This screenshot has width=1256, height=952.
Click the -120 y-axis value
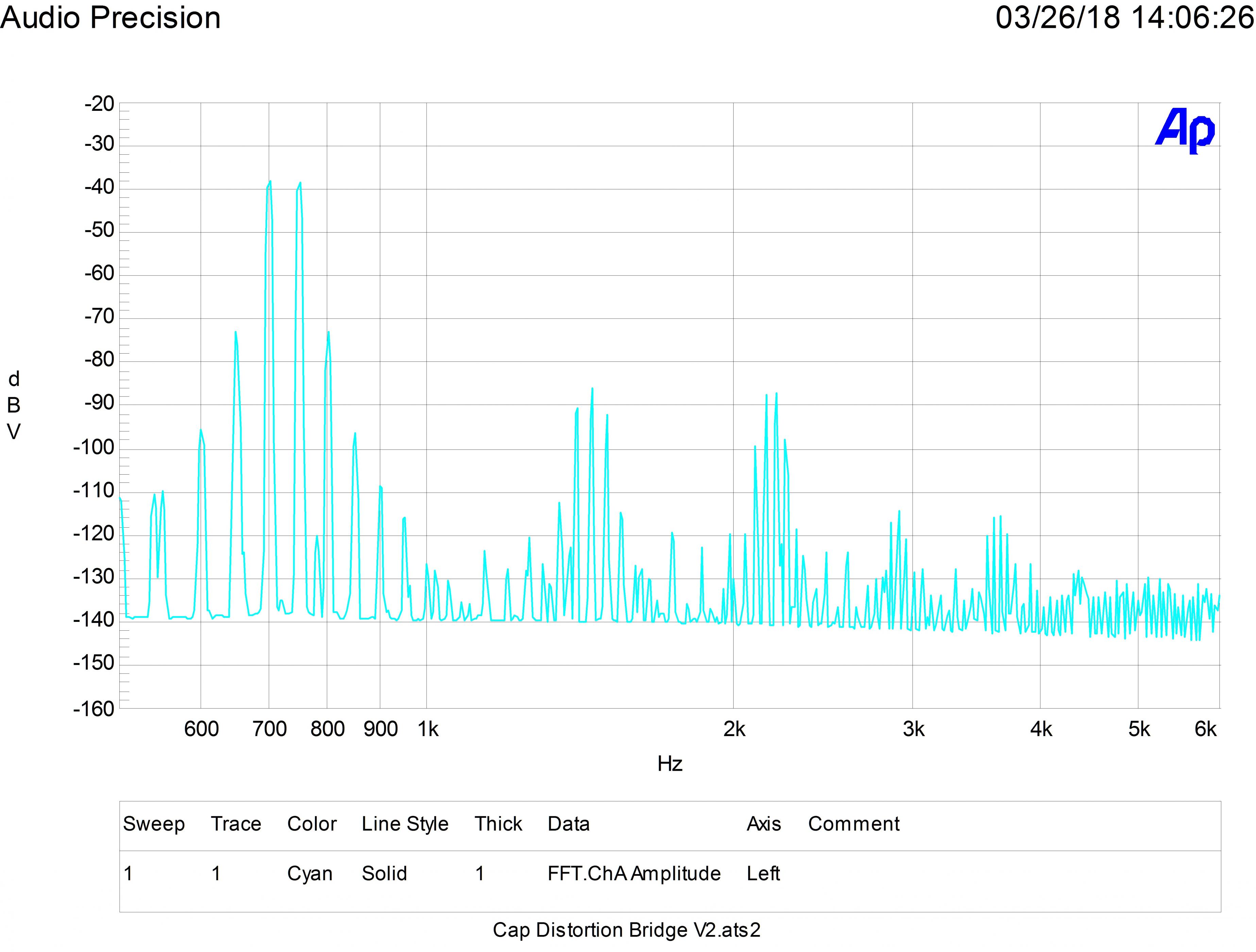click(94, 533)
